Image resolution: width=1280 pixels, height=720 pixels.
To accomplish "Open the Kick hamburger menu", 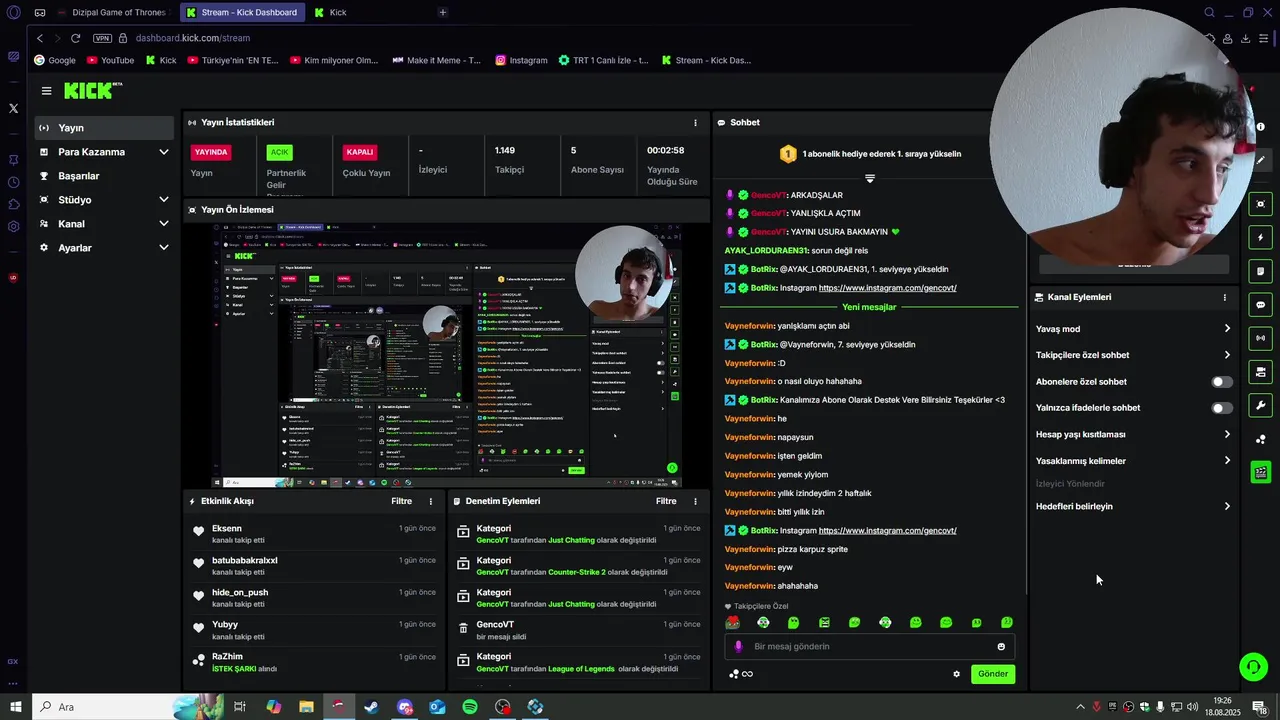I will coord(46,90).
